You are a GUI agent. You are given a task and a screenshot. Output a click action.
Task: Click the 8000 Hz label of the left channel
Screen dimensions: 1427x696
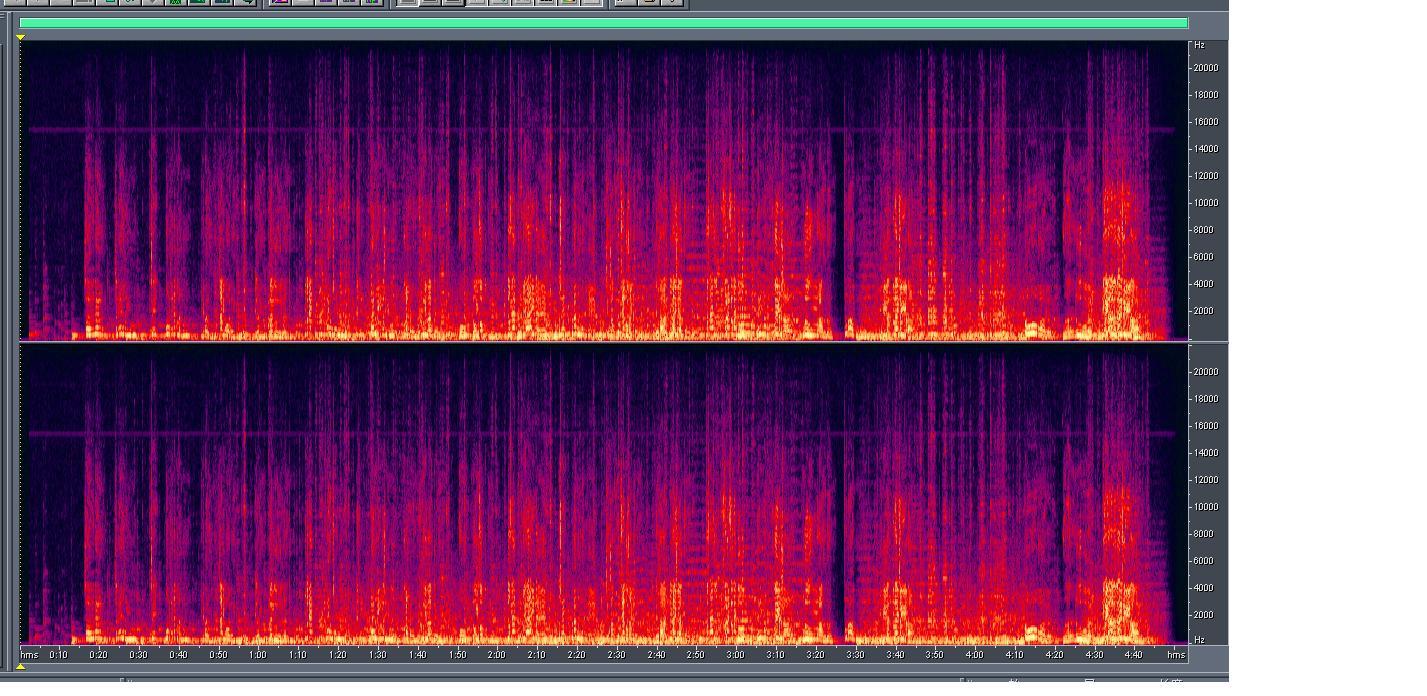tap(1205, 230)
